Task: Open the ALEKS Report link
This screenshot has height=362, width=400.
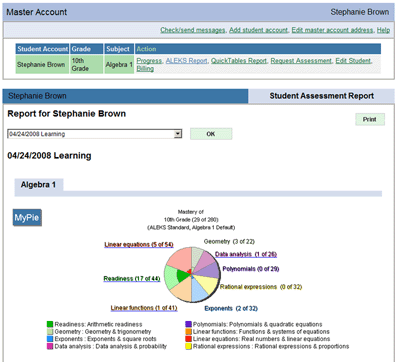Action: tap(186, 61)
